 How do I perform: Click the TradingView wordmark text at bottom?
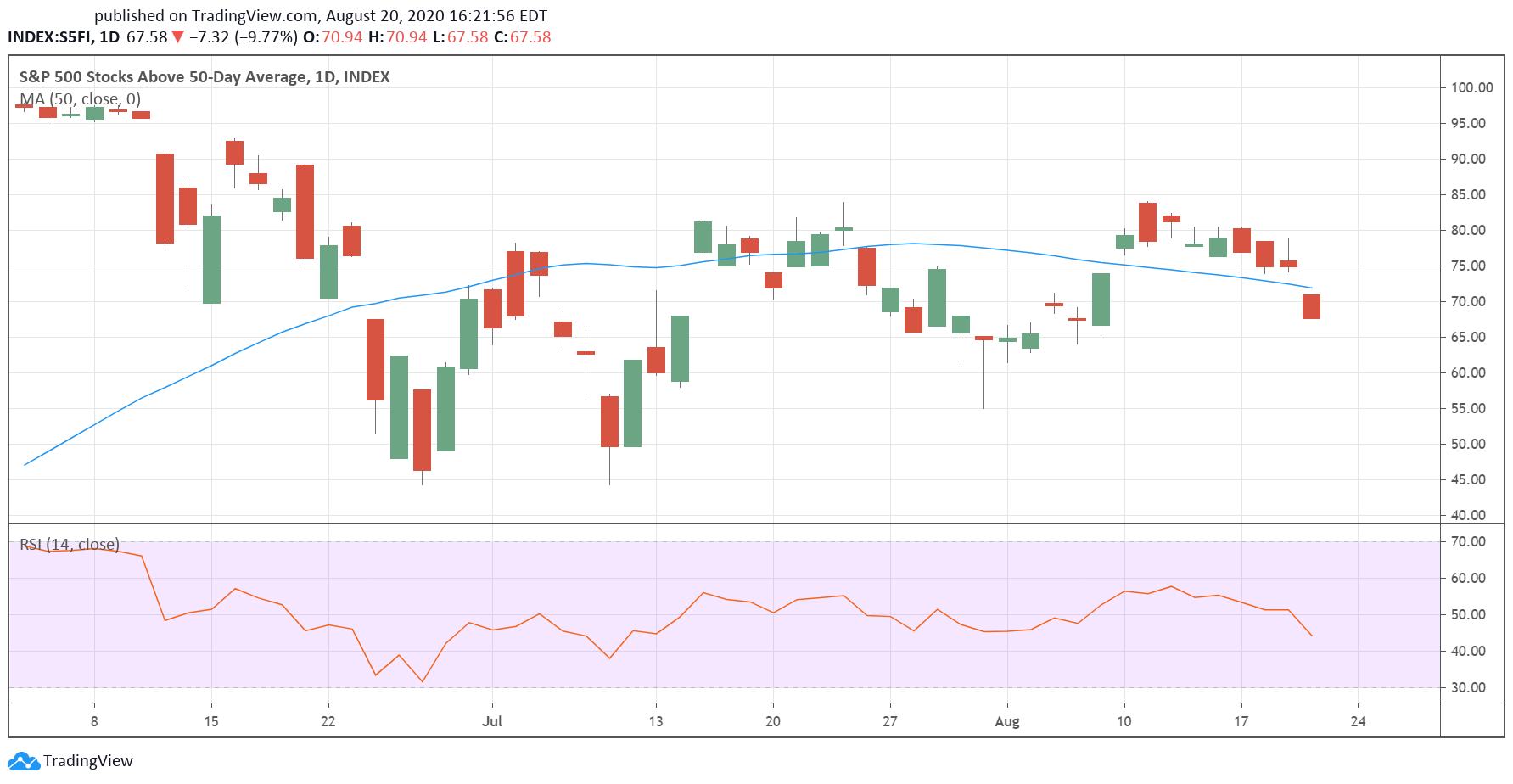pos(88,761)
